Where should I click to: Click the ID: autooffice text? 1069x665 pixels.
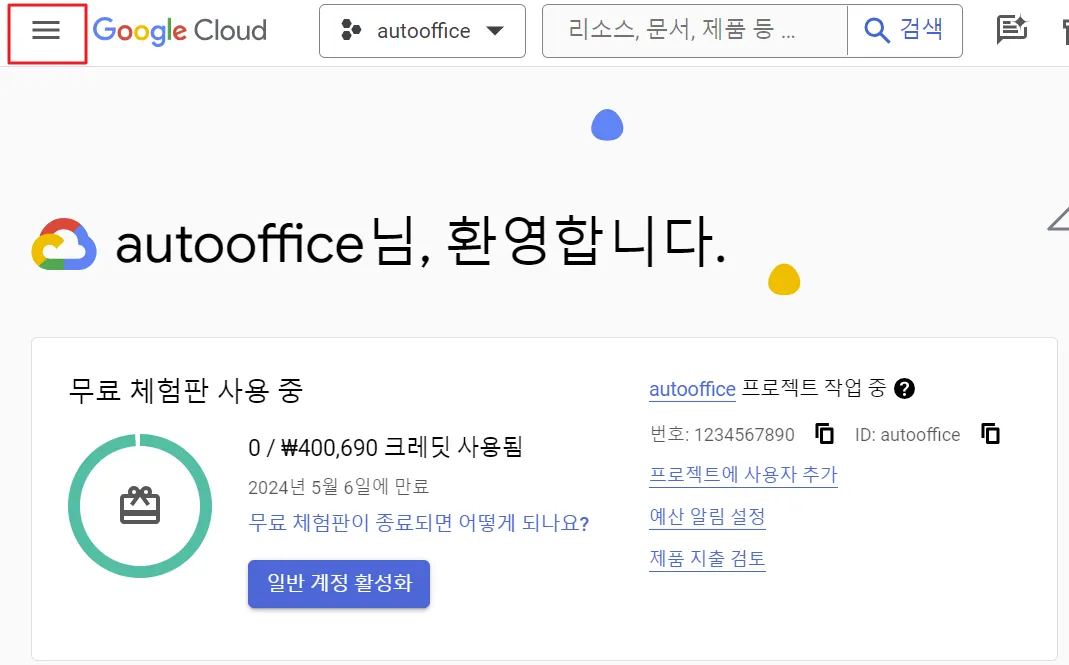point(907,434)
